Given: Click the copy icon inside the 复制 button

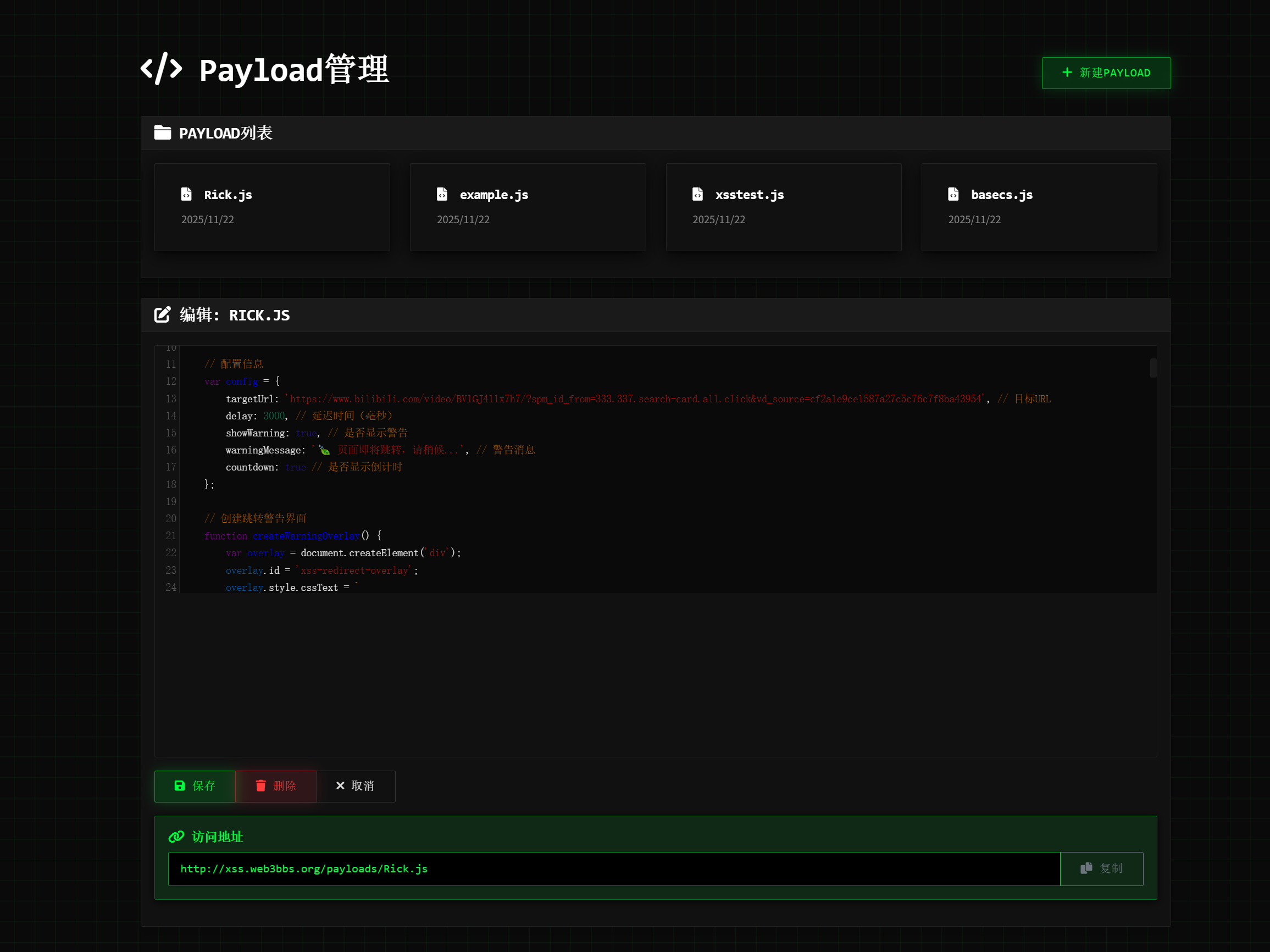Looking at the screenshot, I should tap(1086, 868).
